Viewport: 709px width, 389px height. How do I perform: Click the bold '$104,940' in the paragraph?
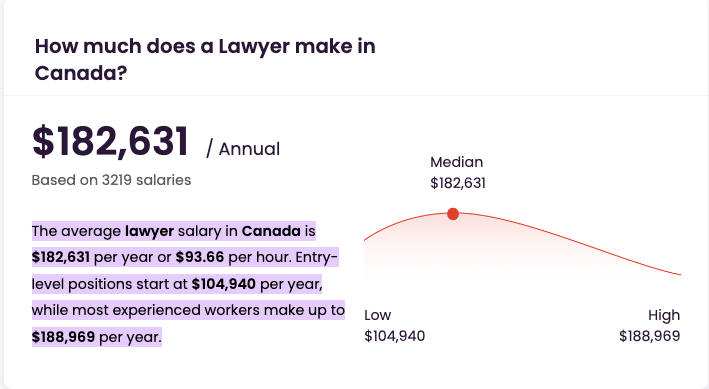click(x=223, y=284)
